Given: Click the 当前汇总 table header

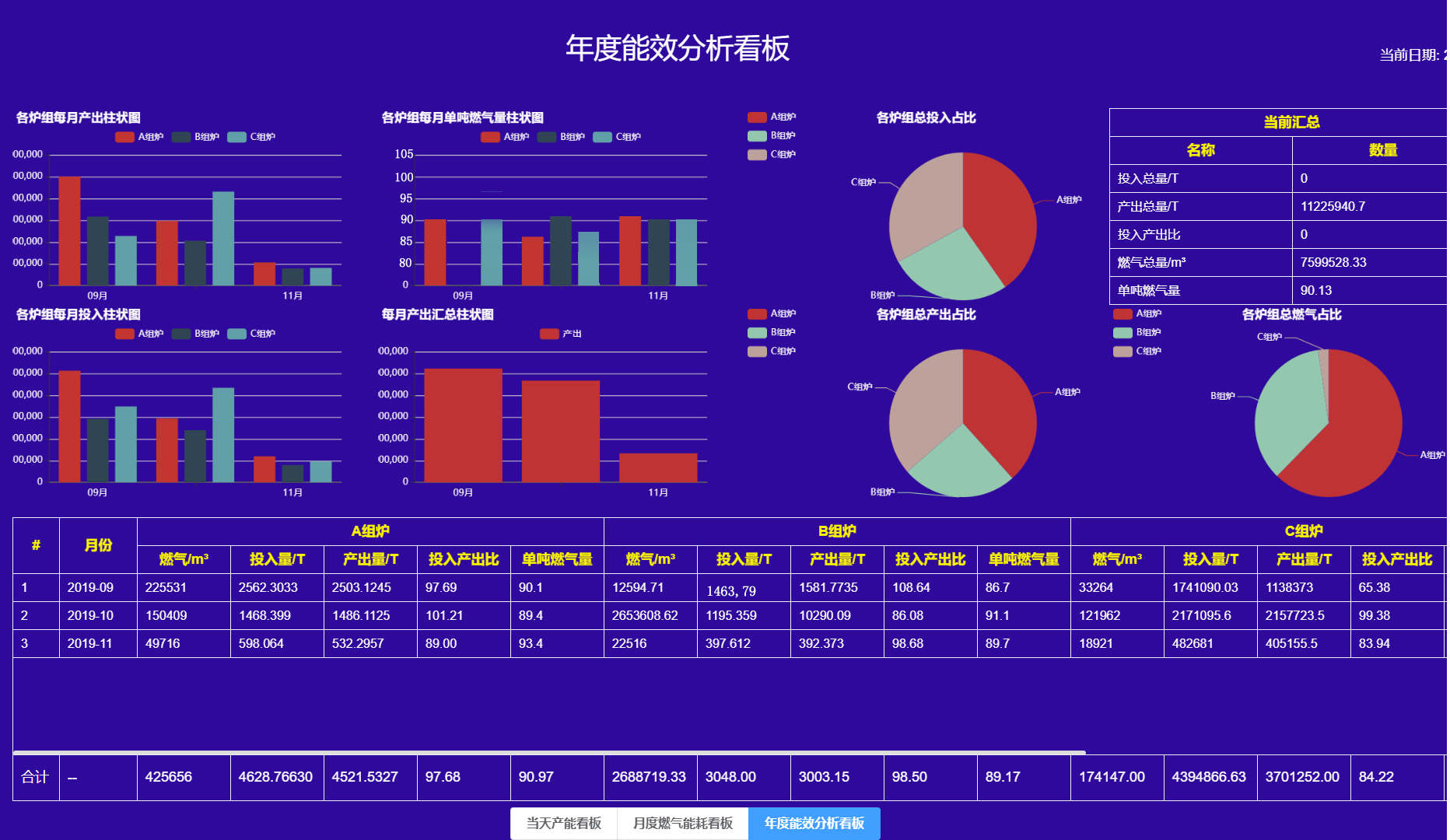Looking at the screenshot, I should [1291, 122].
